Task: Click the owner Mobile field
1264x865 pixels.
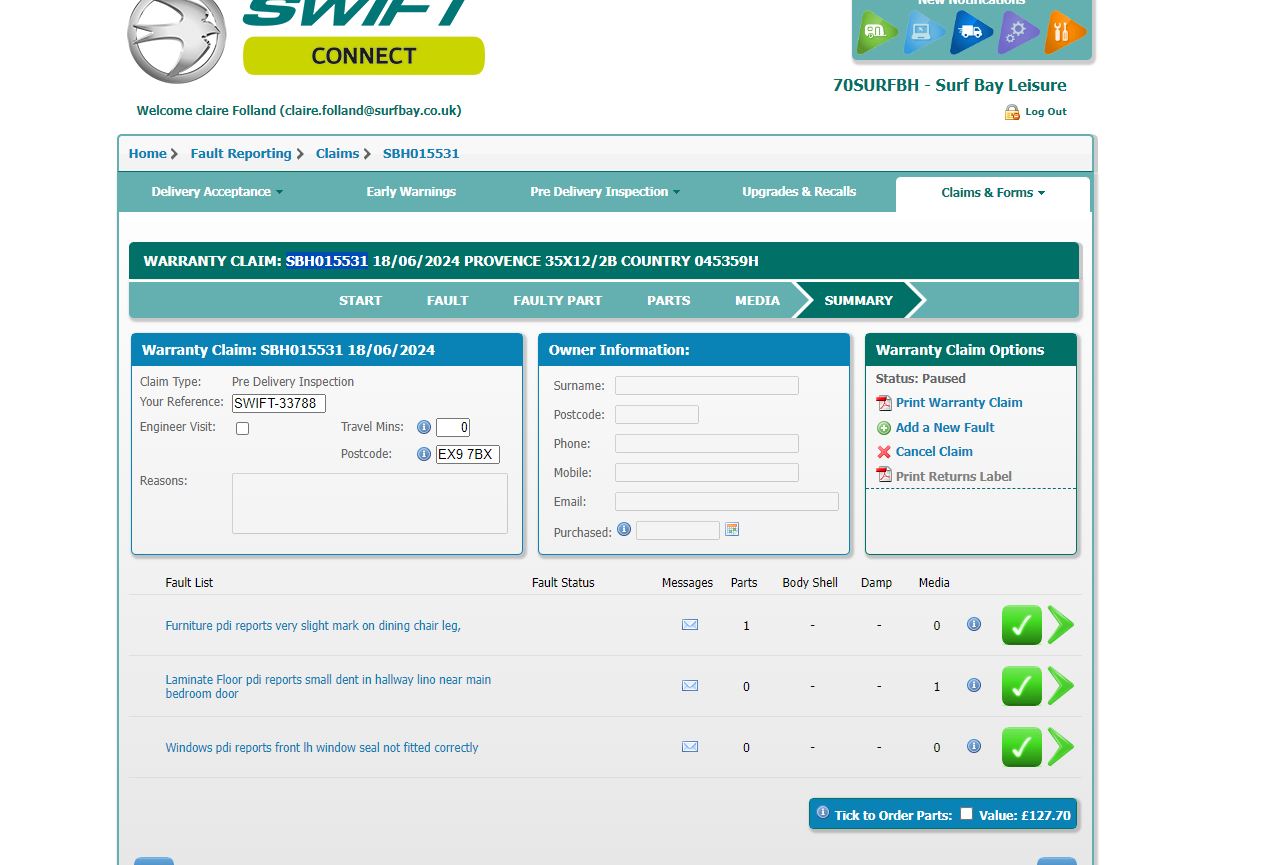Action: tap(707, 472)
